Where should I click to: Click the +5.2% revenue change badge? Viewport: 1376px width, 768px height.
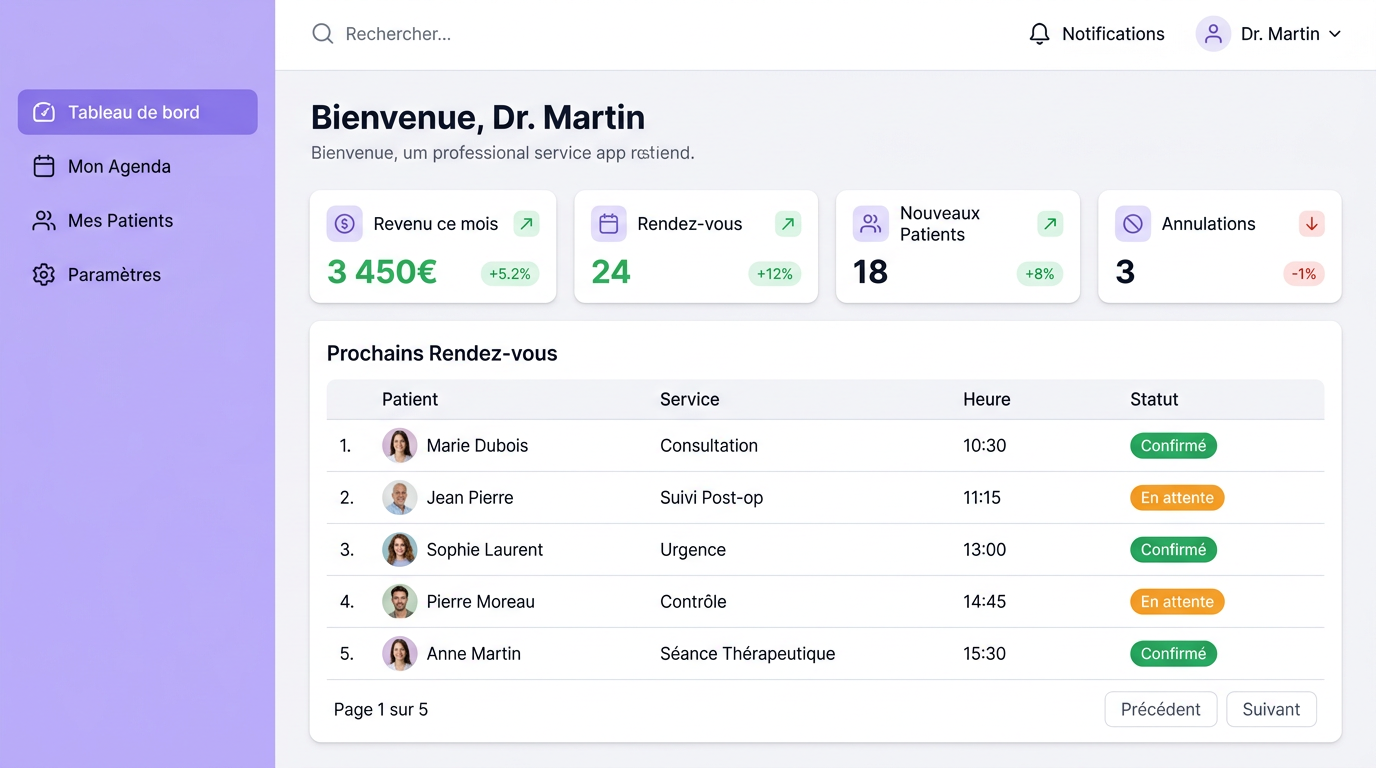click(x=510, y=274)
